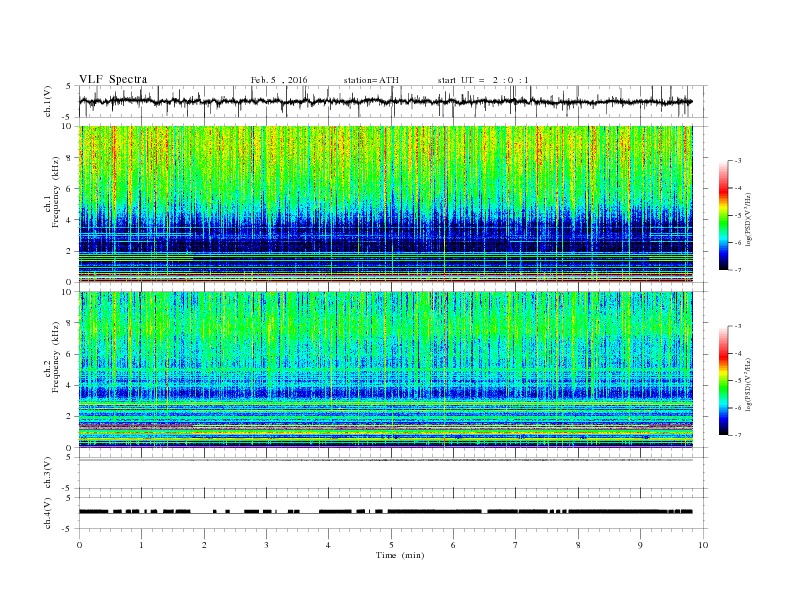The width and height of the screenshot is (792, 612).
Task: Click the ch.4 black segmented trace
Action: point(386,512)
